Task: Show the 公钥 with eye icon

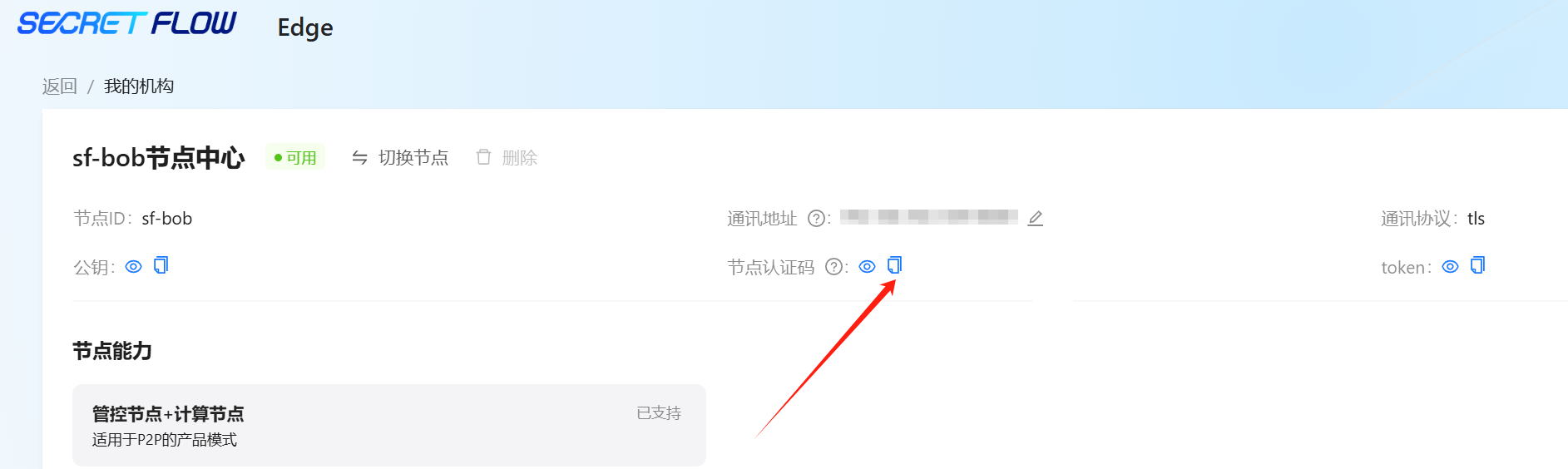Action: [134, 266]
